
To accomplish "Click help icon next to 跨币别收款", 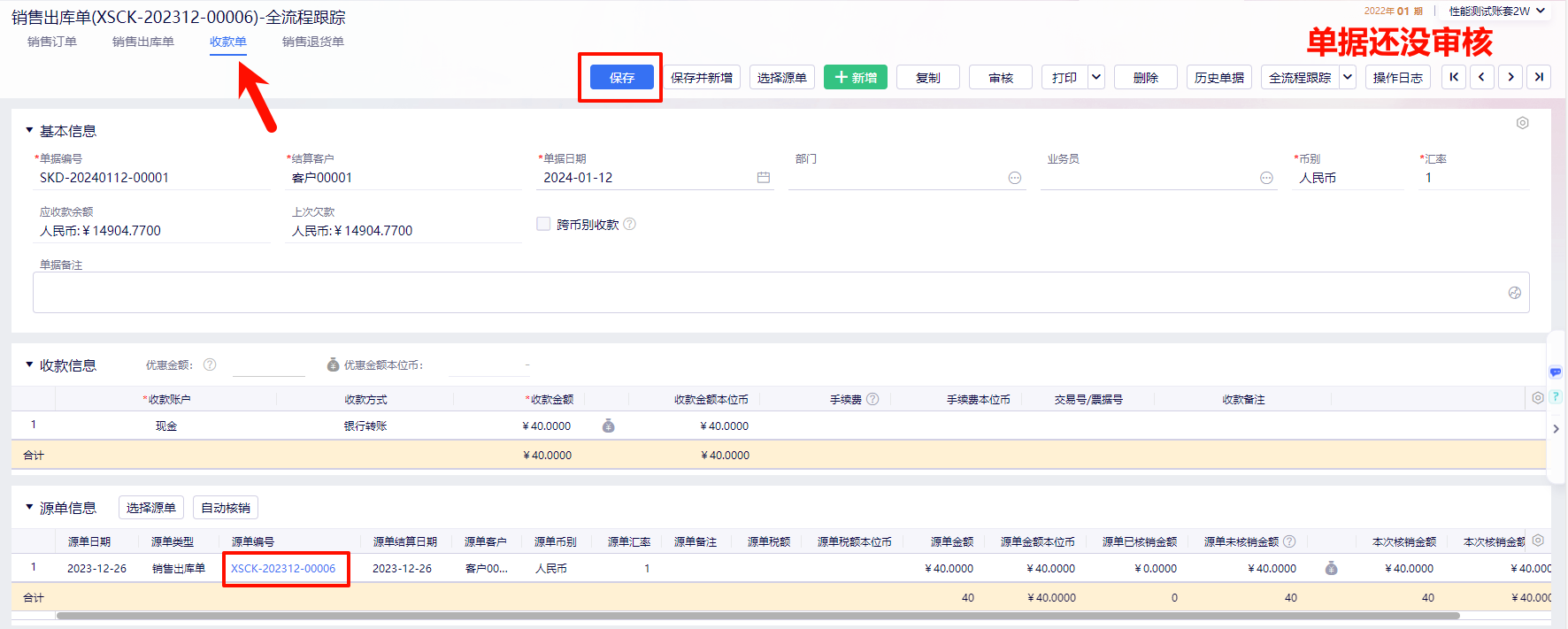I will click(630, 224).
